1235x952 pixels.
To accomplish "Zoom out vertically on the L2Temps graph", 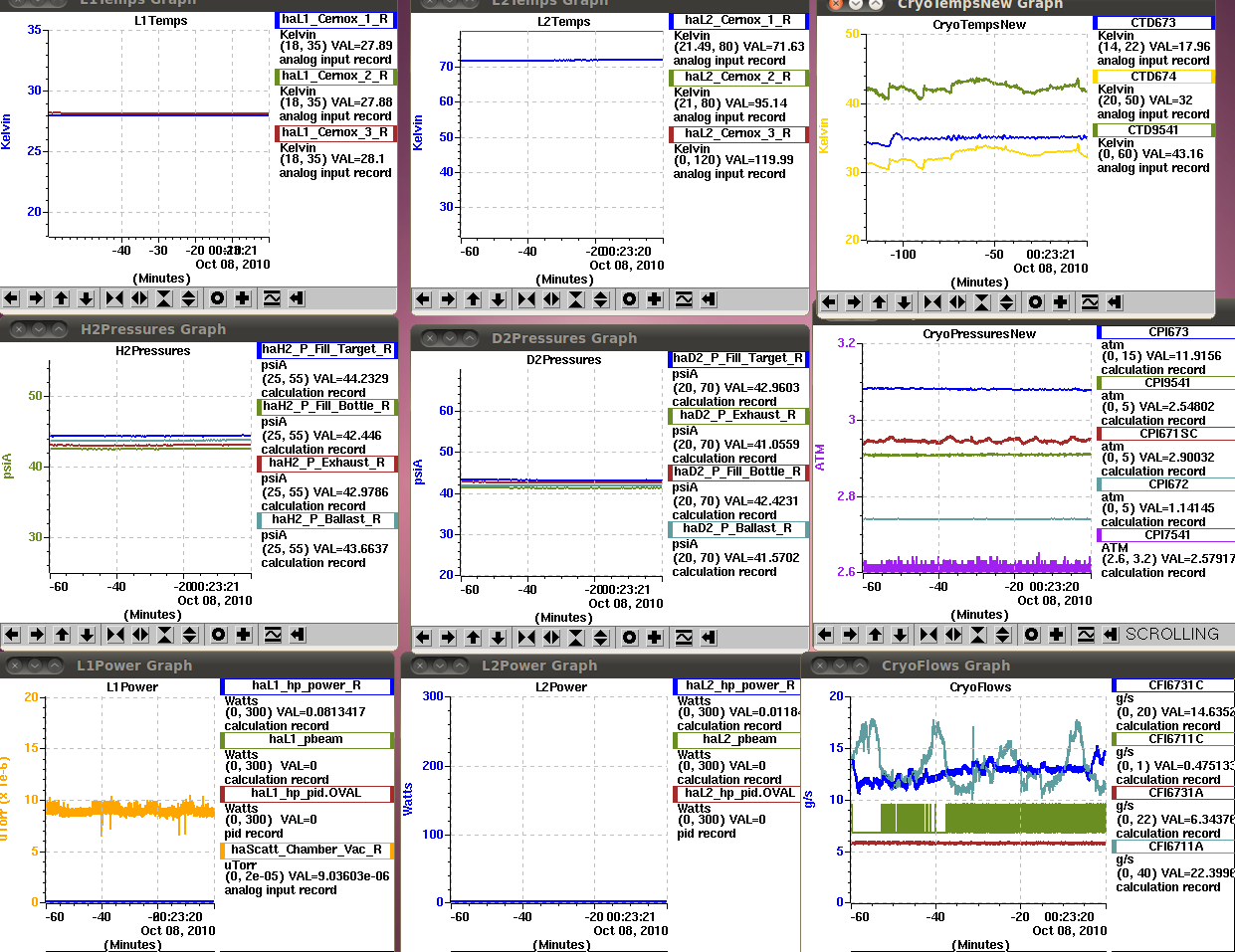I will point(601,299).
